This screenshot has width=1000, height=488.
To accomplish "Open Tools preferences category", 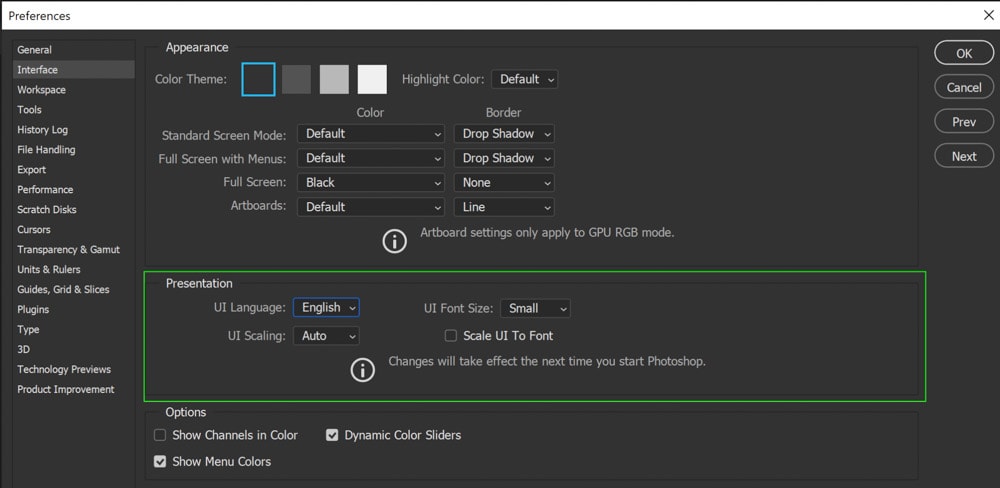I will click(x=73, y=110).
